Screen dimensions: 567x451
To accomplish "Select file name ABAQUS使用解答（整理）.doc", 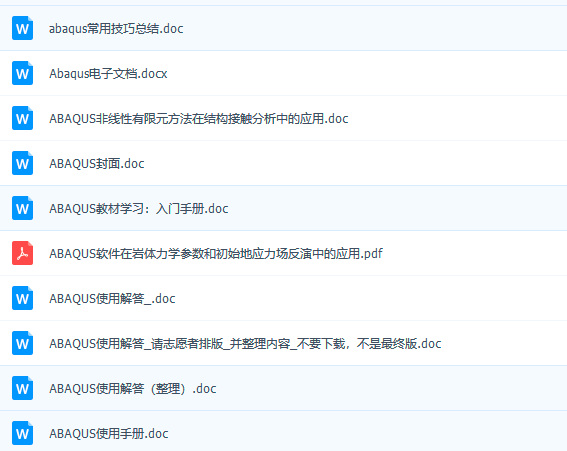I will tap(132, 388).
